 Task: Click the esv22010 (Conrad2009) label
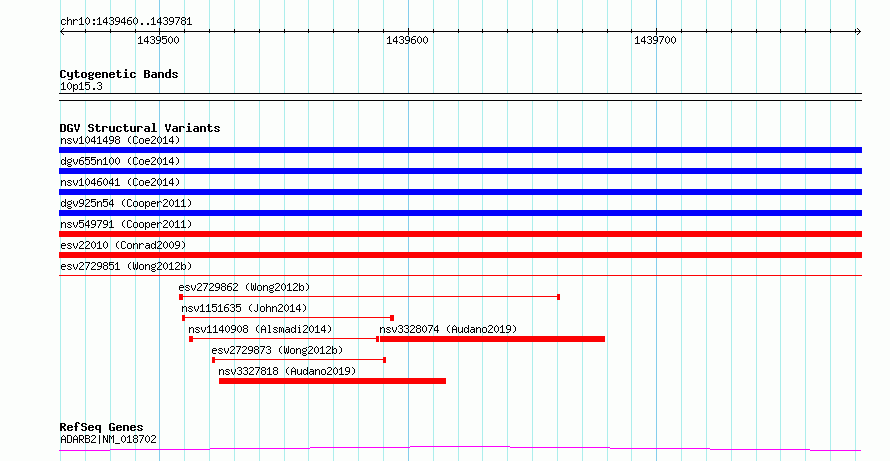(123, 245)
